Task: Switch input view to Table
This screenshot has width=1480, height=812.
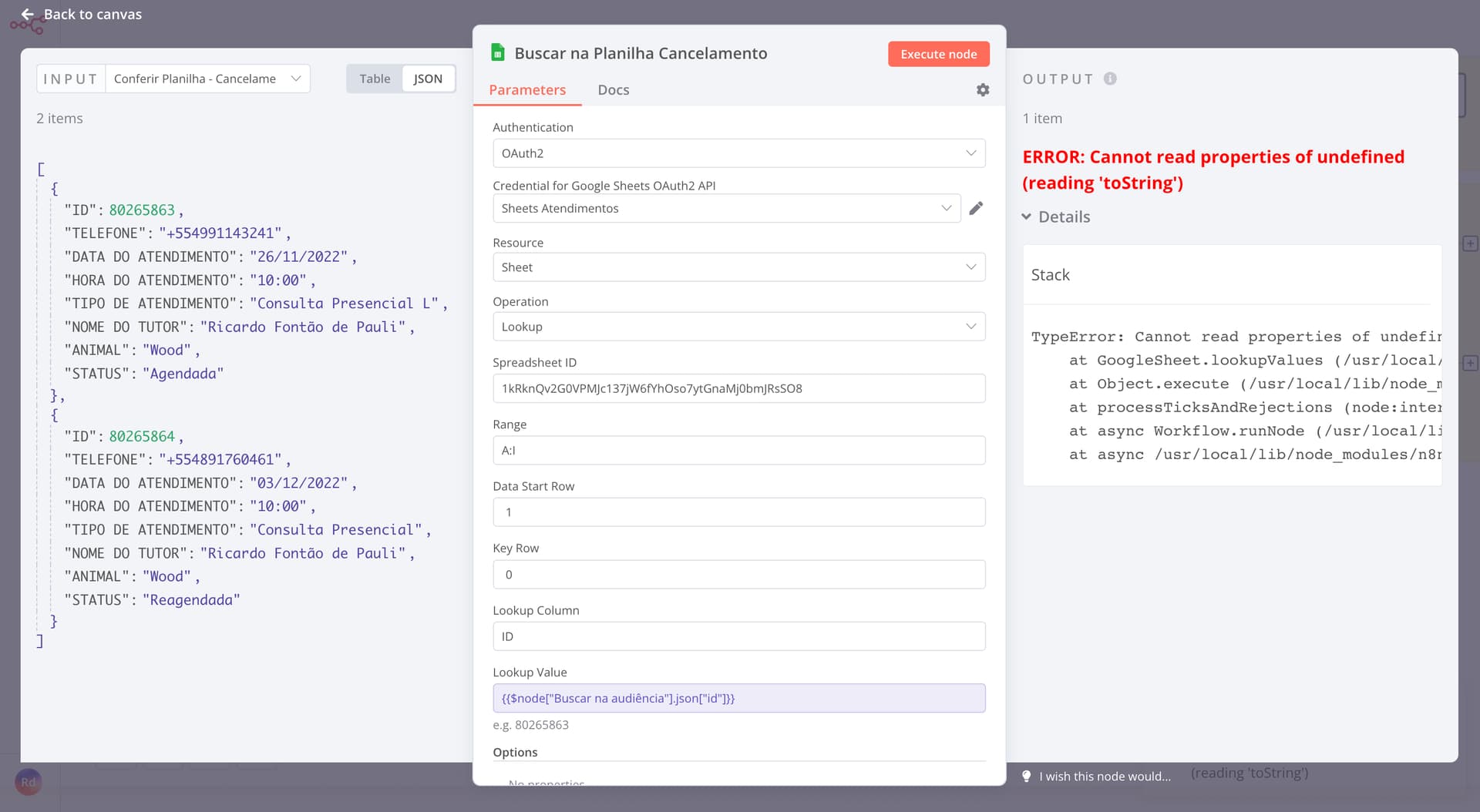Action: [375, 79]
